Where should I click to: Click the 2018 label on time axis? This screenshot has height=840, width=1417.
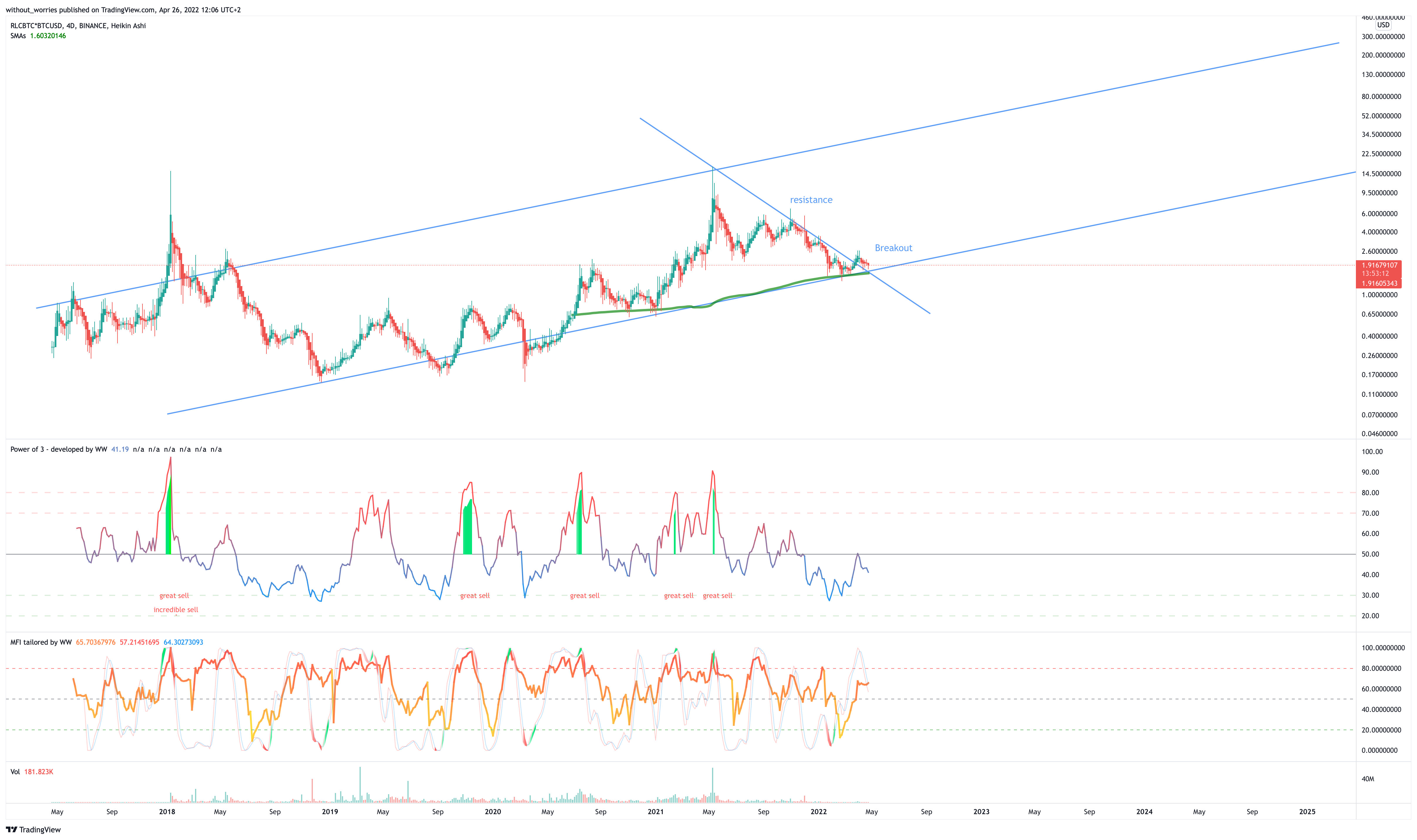167,812
